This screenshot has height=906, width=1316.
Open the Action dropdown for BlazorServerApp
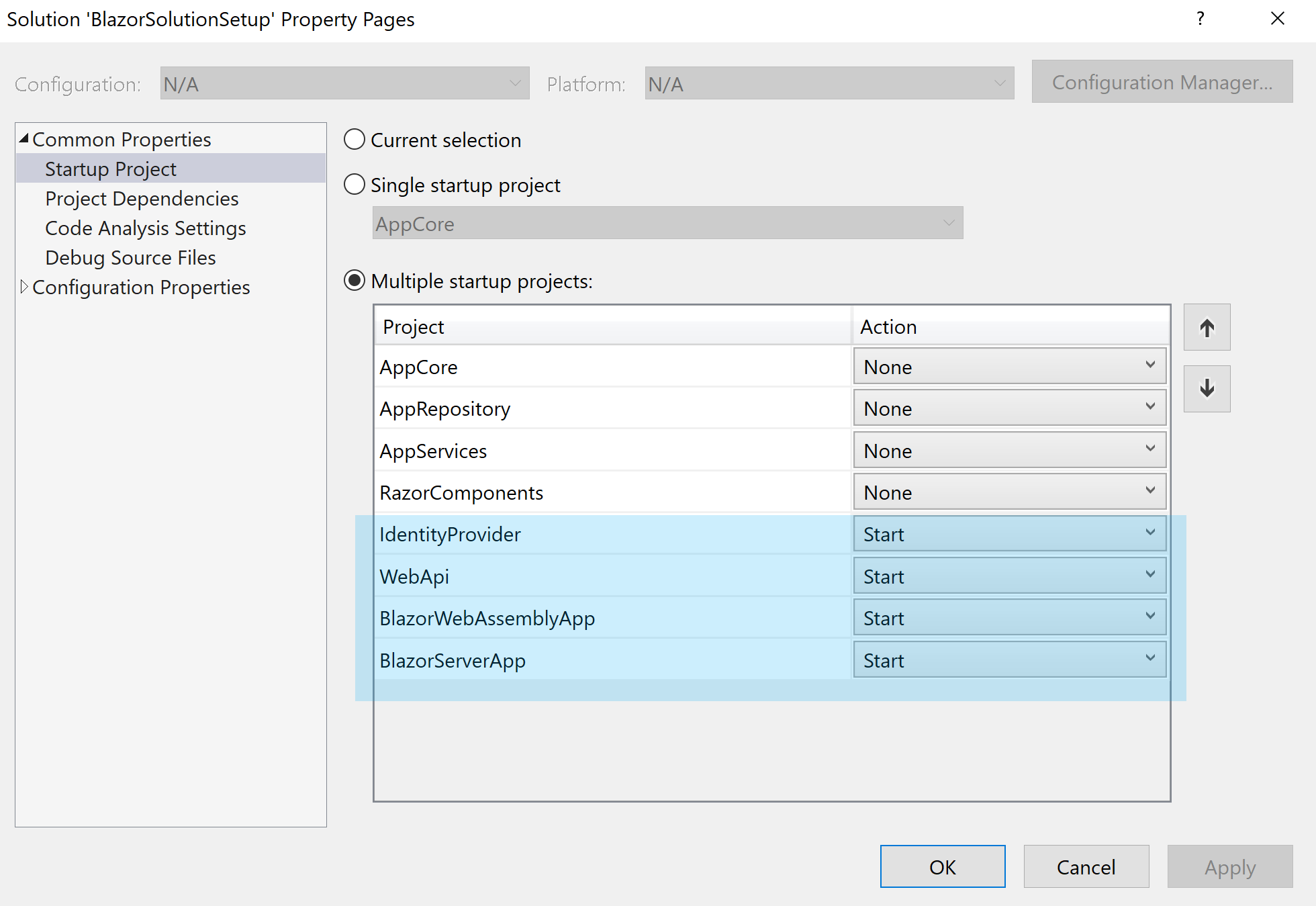coord(1008,661)
